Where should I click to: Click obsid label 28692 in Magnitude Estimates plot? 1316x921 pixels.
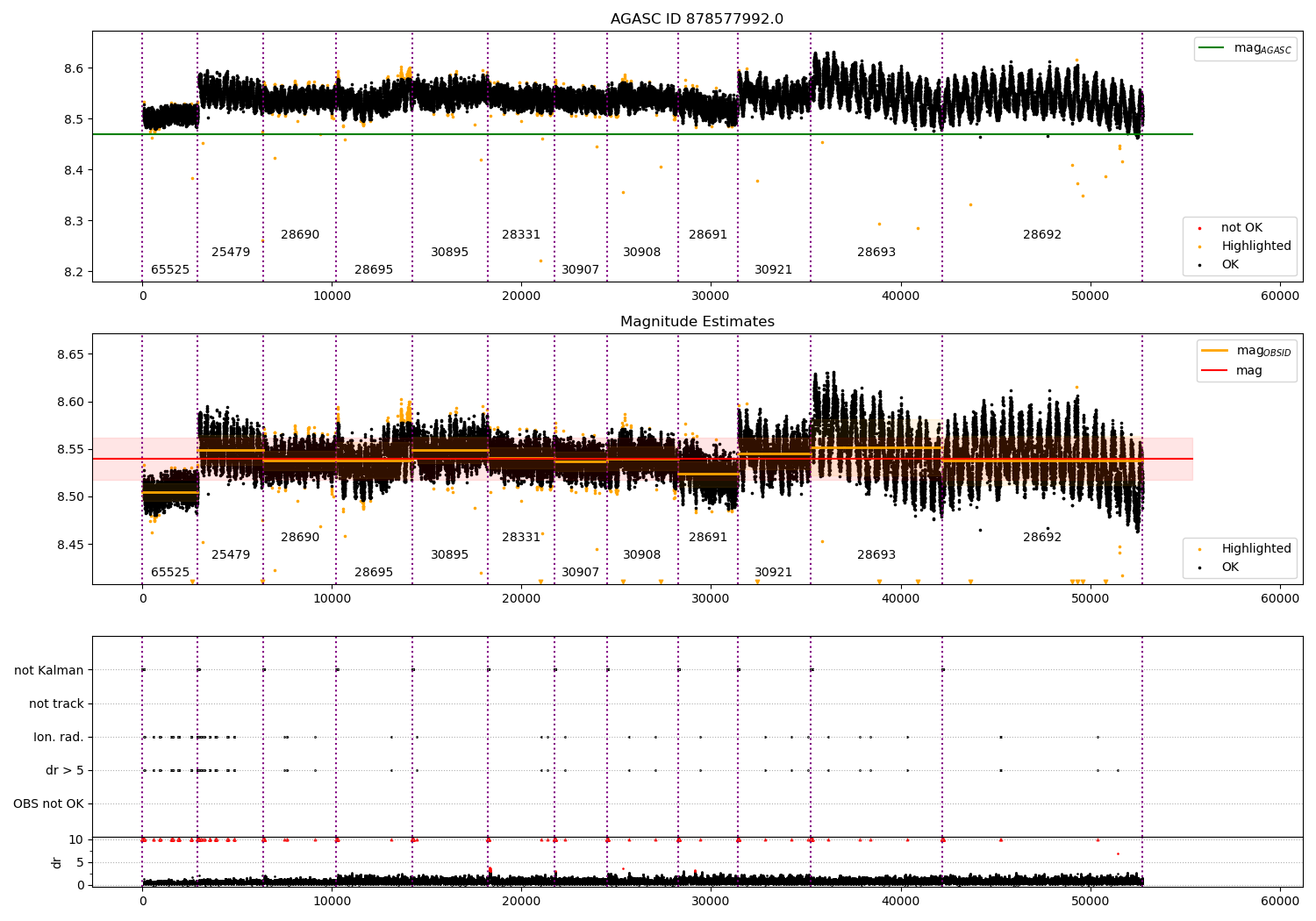pos(1042,538)
